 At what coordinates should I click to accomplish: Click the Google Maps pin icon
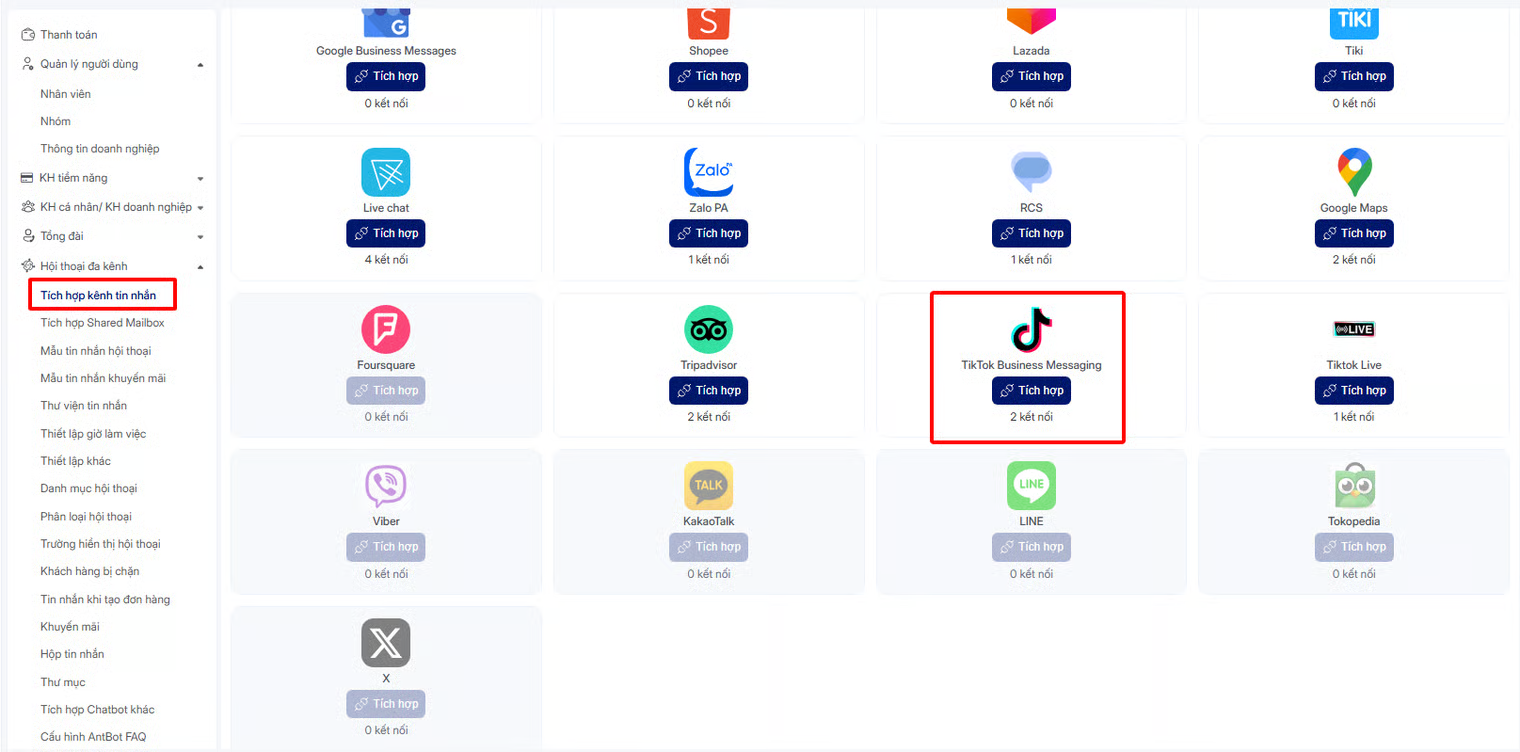coord(1354,173)
